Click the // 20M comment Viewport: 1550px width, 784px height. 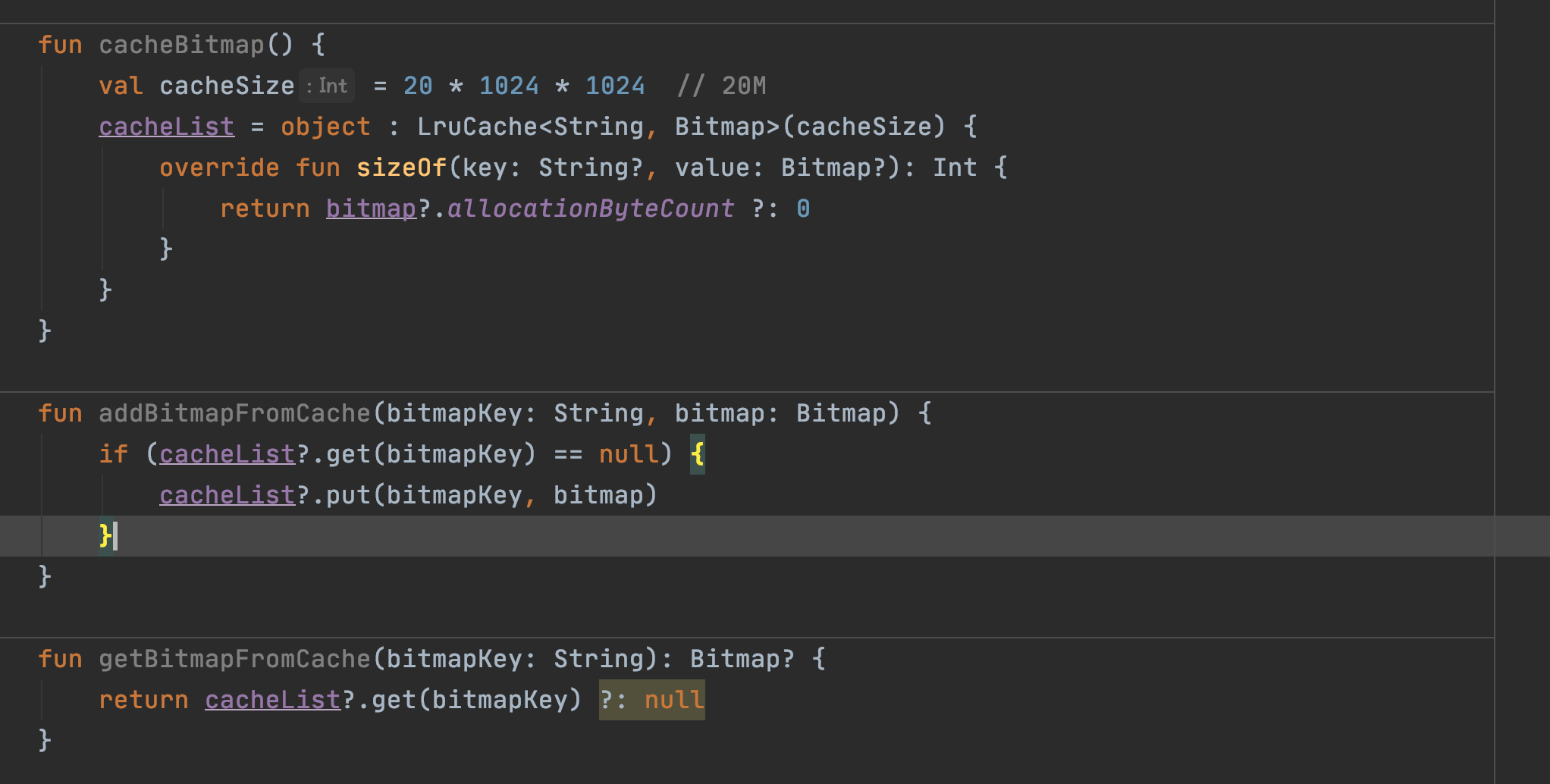coord(721,86)
